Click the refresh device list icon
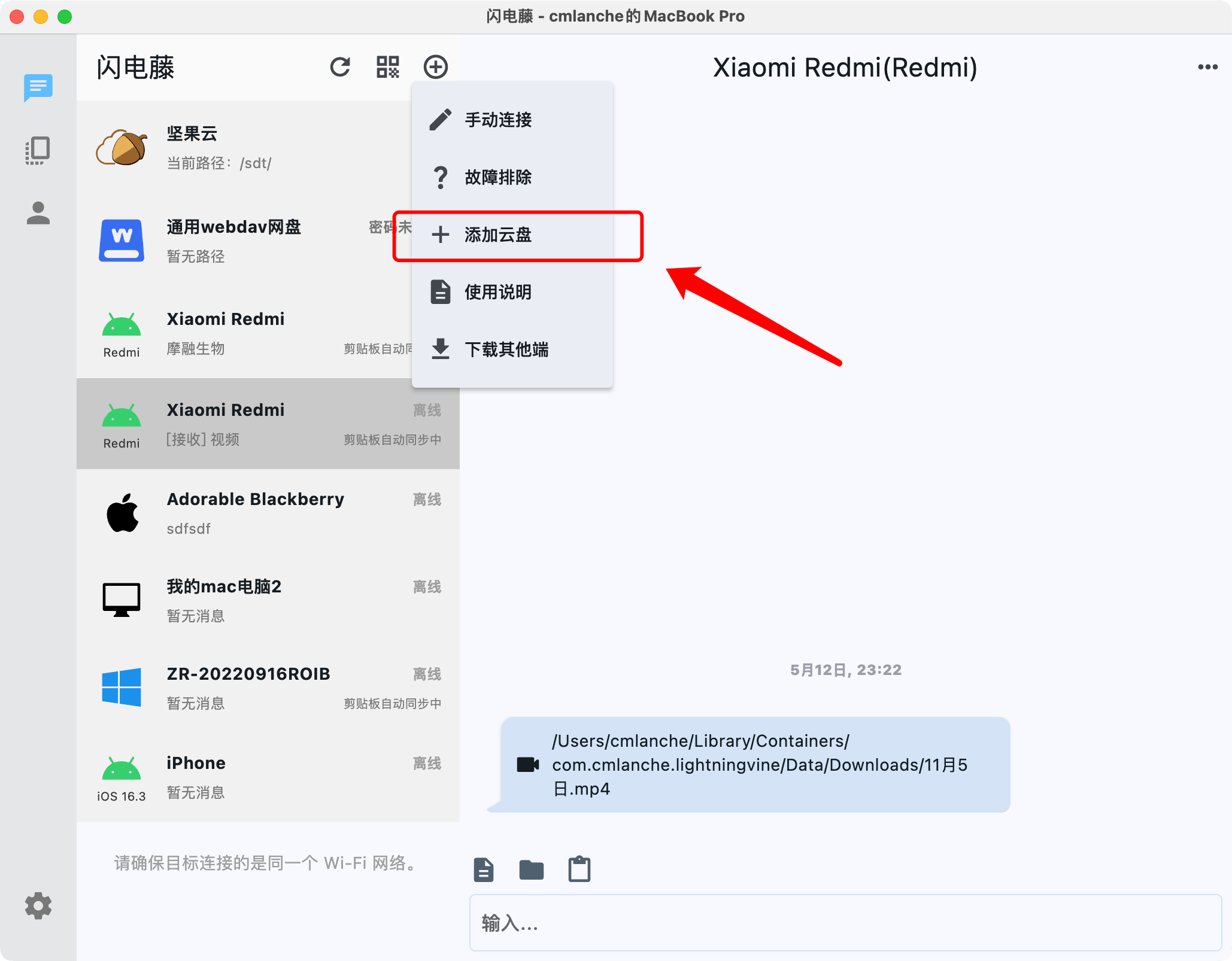The image size is (1232, 961). (x=340, y=67)
